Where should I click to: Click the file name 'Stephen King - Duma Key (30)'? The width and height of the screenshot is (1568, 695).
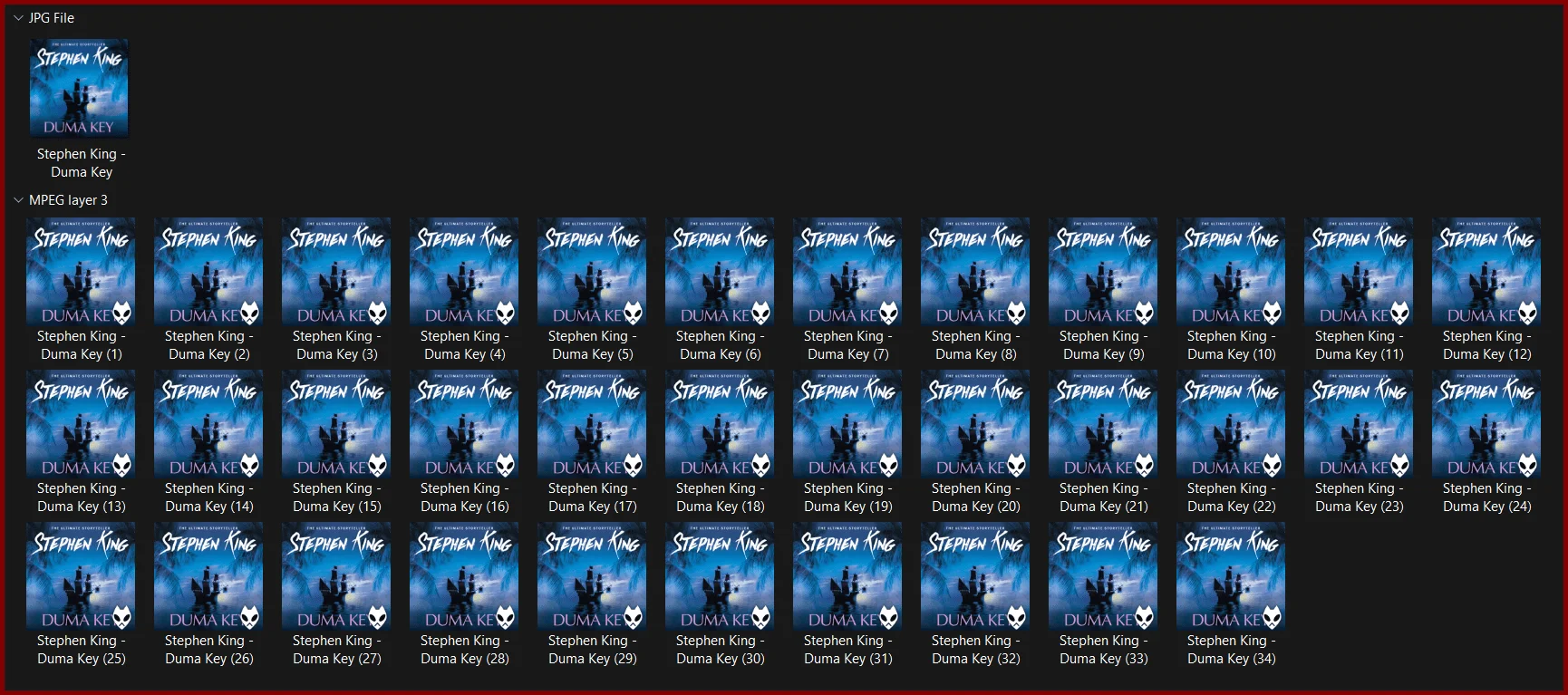tap(721, 650)
